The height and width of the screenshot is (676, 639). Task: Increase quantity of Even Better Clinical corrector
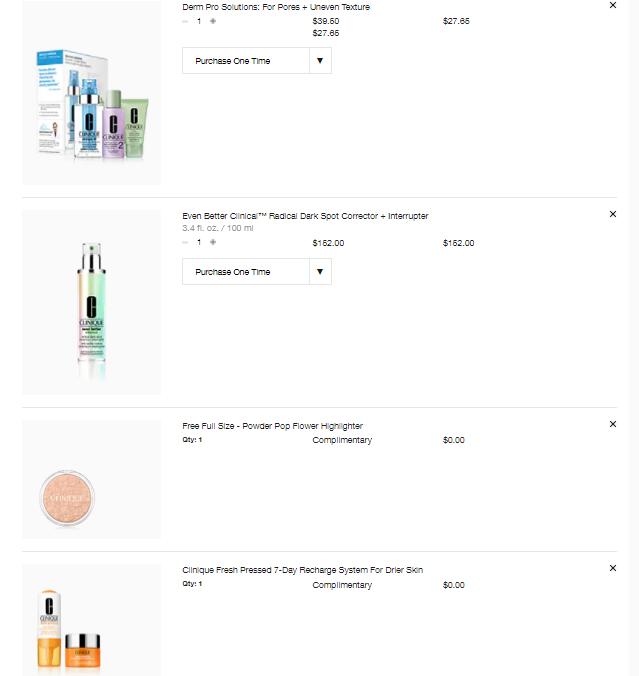[x=213, y=242]
